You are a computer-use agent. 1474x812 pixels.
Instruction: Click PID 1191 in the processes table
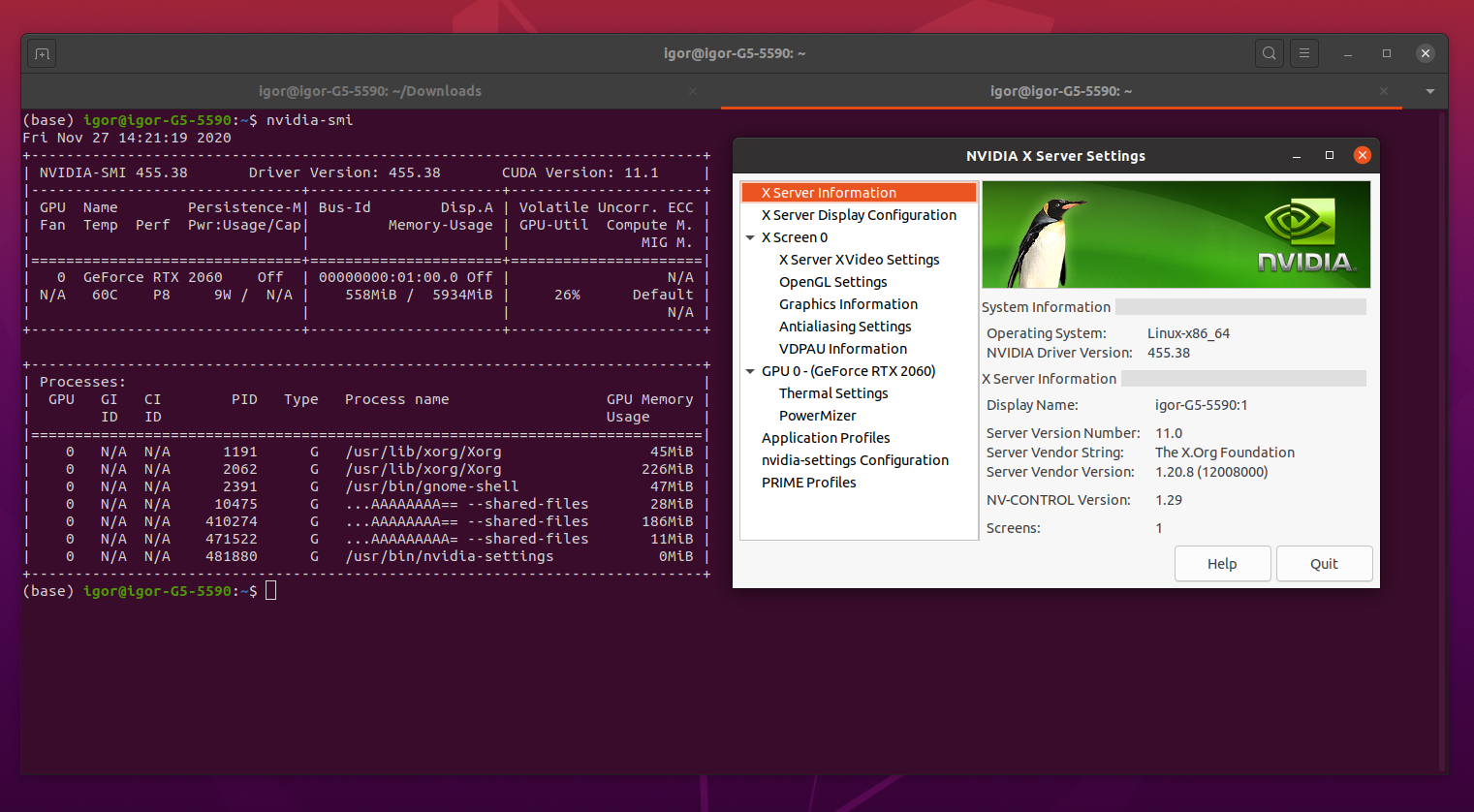(240, 452)
